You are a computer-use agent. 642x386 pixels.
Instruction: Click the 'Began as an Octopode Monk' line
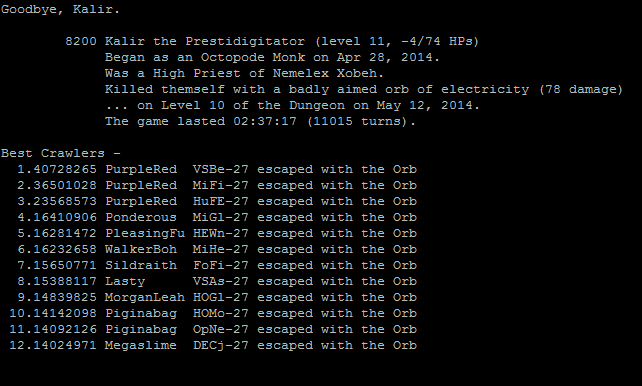(272, 57)
